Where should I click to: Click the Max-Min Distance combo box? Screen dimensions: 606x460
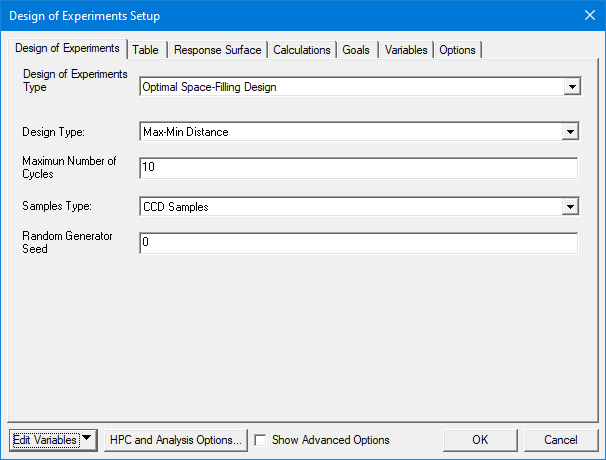pos(359,132)
